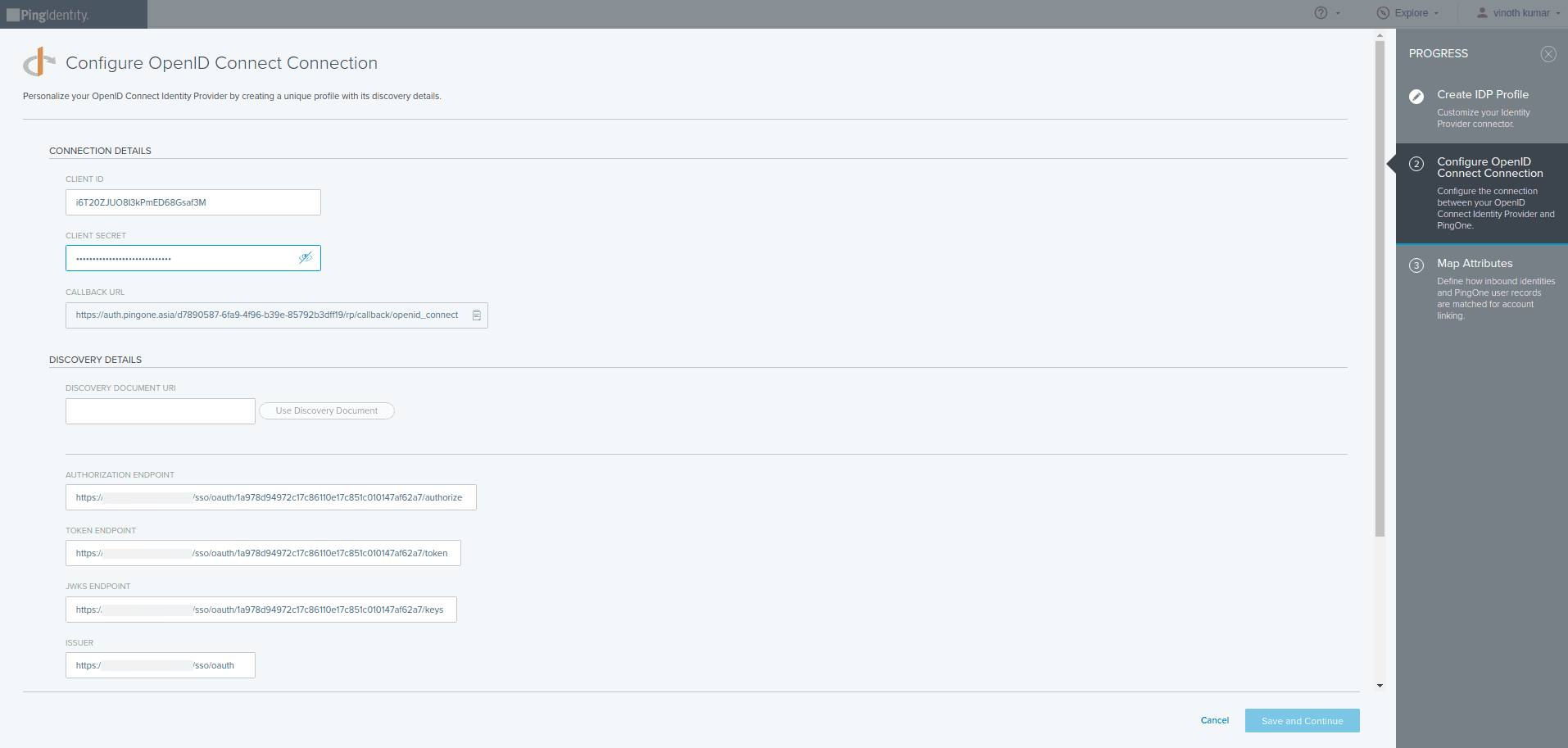The height and width of the screenshot is (748, 1568).
Task: Click the Explore compass icon
Action: [1381, 12]
